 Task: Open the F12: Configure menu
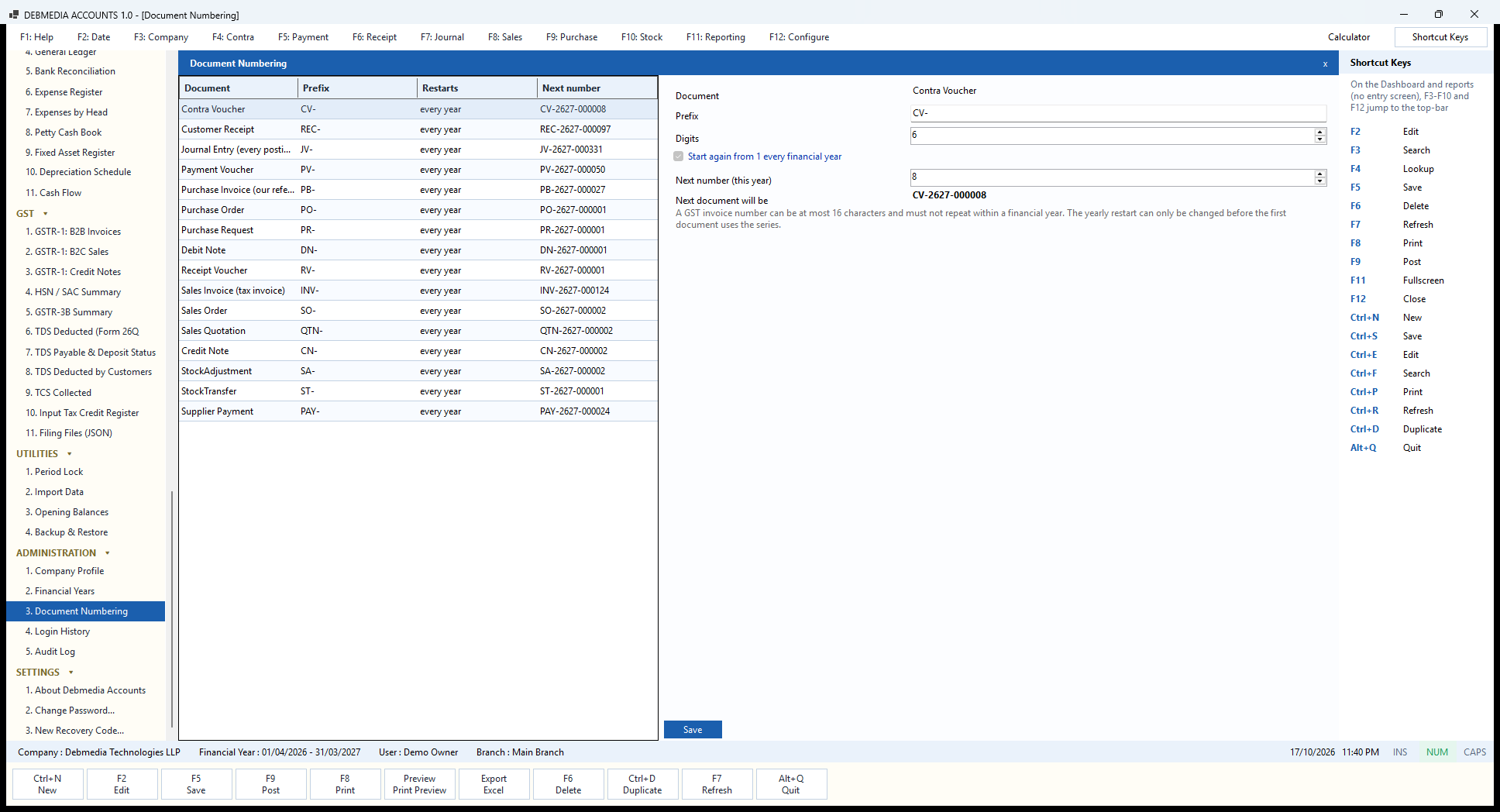(799, 37)
